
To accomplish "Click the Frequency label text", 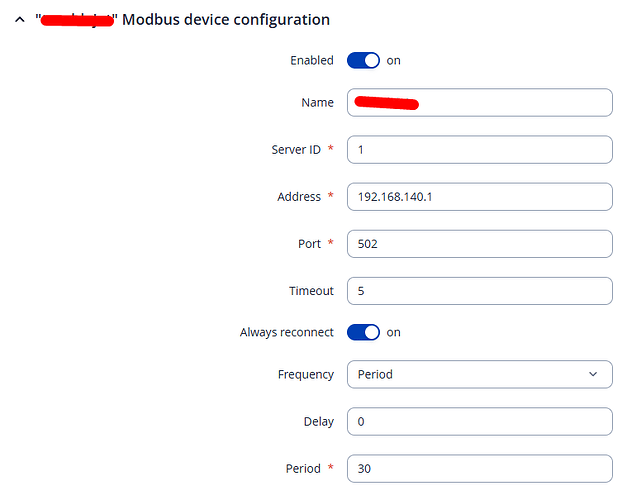I will [x=305, y=374].
